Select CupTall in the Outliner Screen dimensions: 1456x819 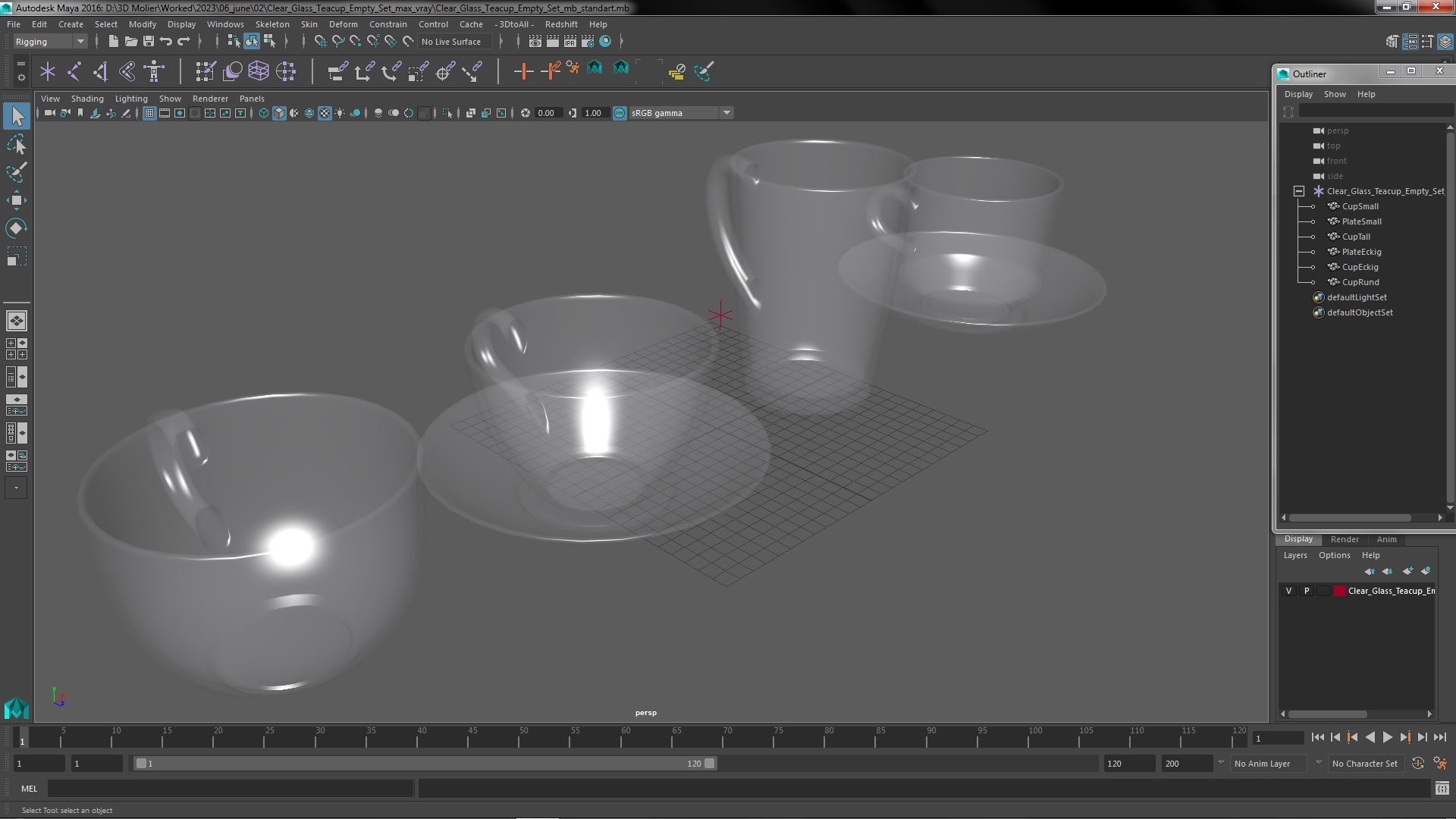point(1356,237)
